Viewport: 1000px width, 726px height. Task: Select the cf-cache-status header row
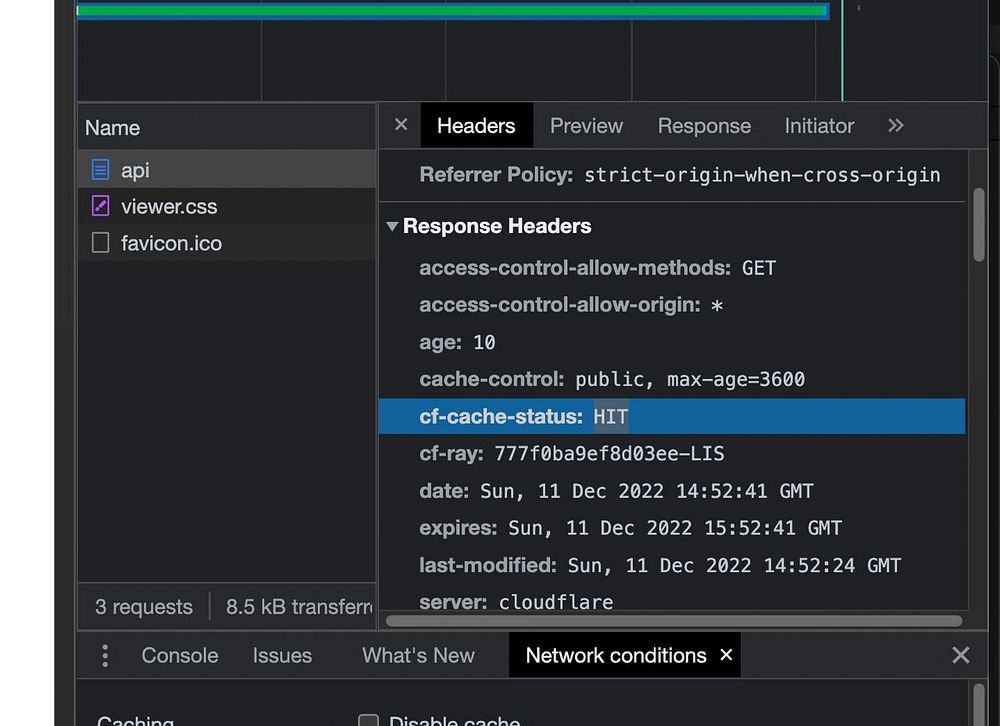[670, 416]
